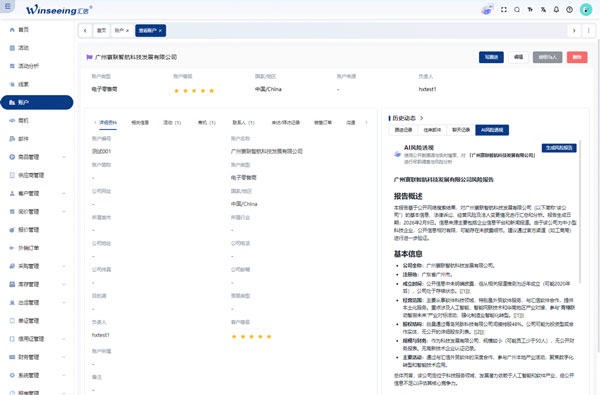Click the red 删除 button
The width and height of the screenshot is (600, 395).
pyautogui.click(x=577, y=57)
